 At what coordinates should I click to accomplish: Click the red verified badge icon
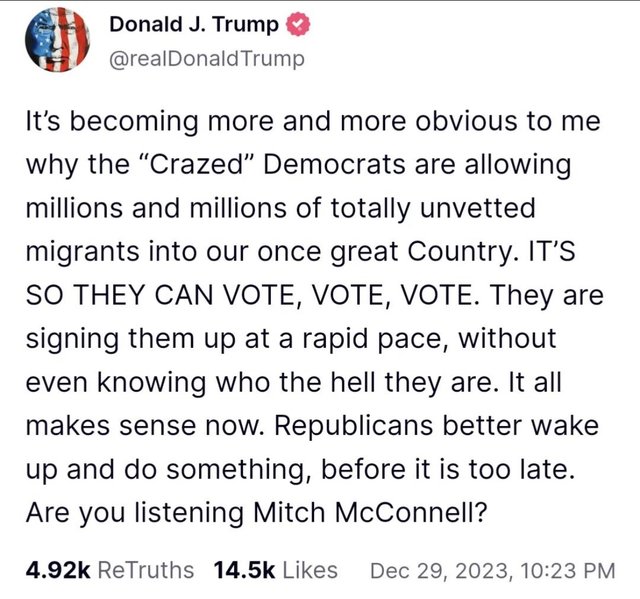click(x=296, y=23)
